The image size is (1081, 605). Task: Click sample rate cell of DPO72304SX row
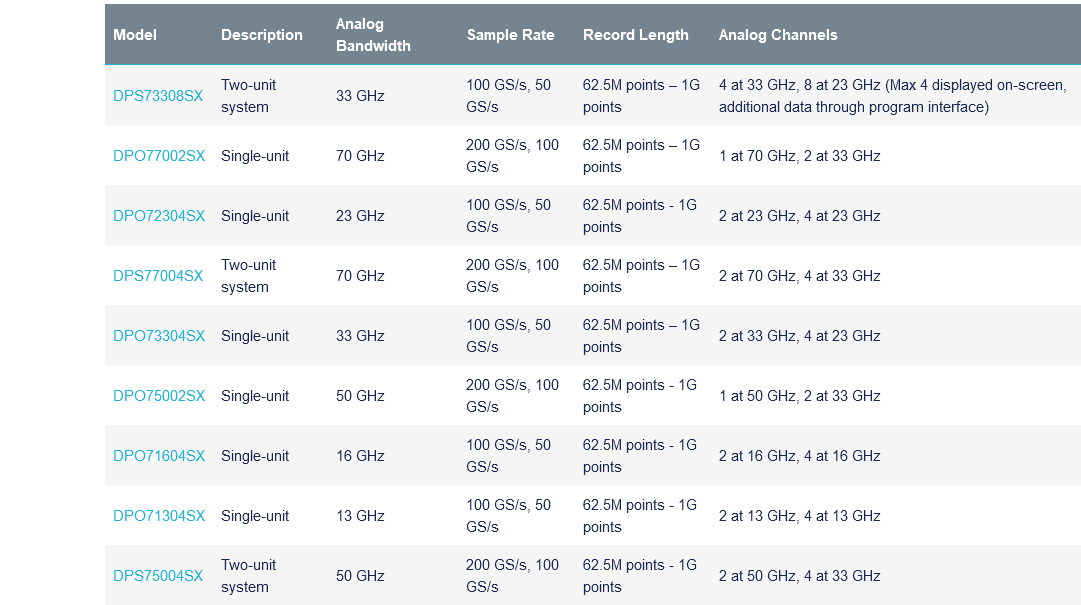509,216
